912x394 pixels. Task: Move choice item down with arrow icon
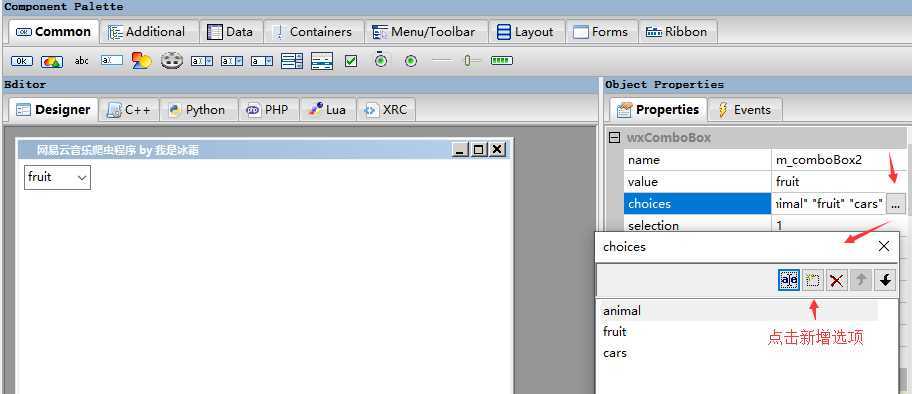pyautogui.click(x=885, y=280)
